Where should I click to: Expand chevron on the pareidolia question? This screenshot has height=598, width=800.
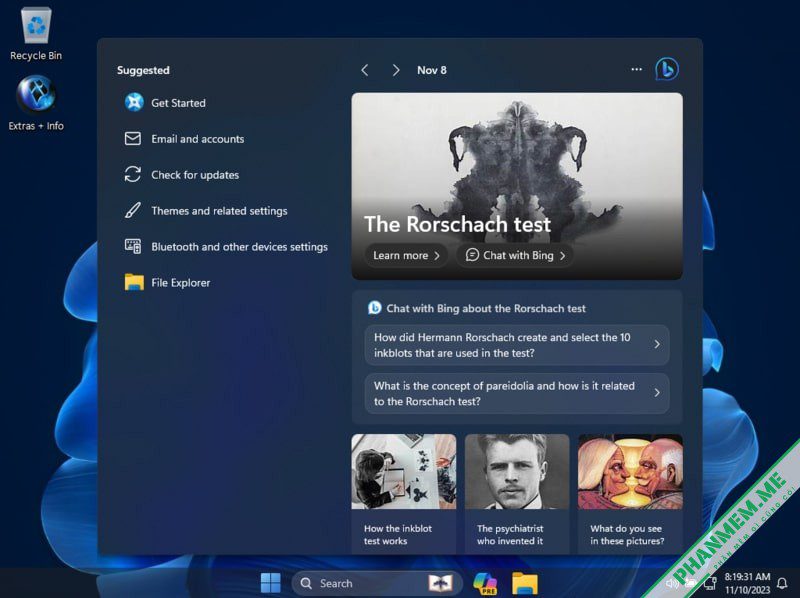pos(657,393)
